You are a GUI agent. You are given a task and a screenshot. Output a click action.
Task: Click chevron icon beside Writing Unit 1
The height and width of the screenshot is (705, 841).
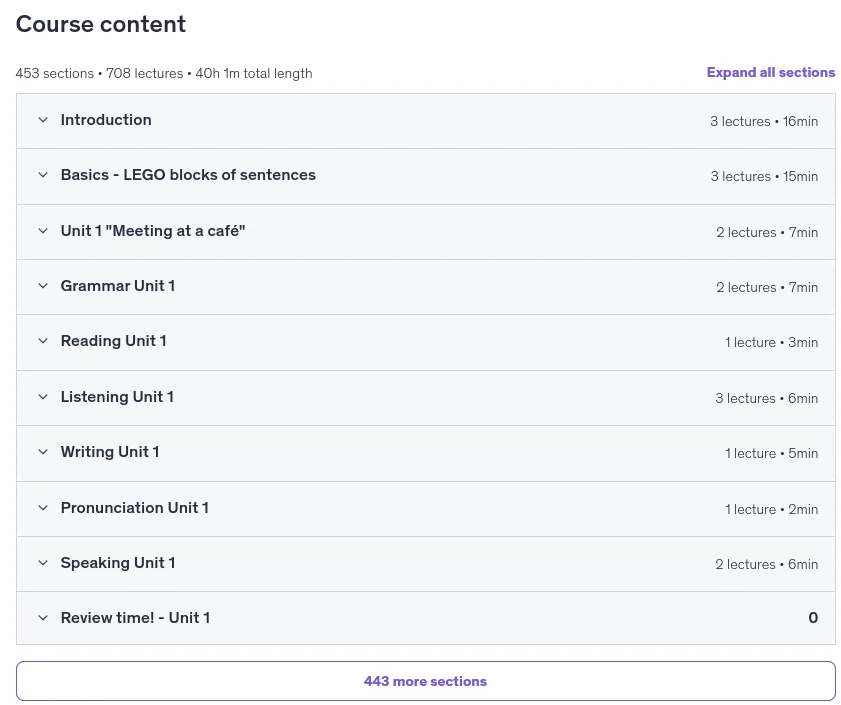click(43, 452)
